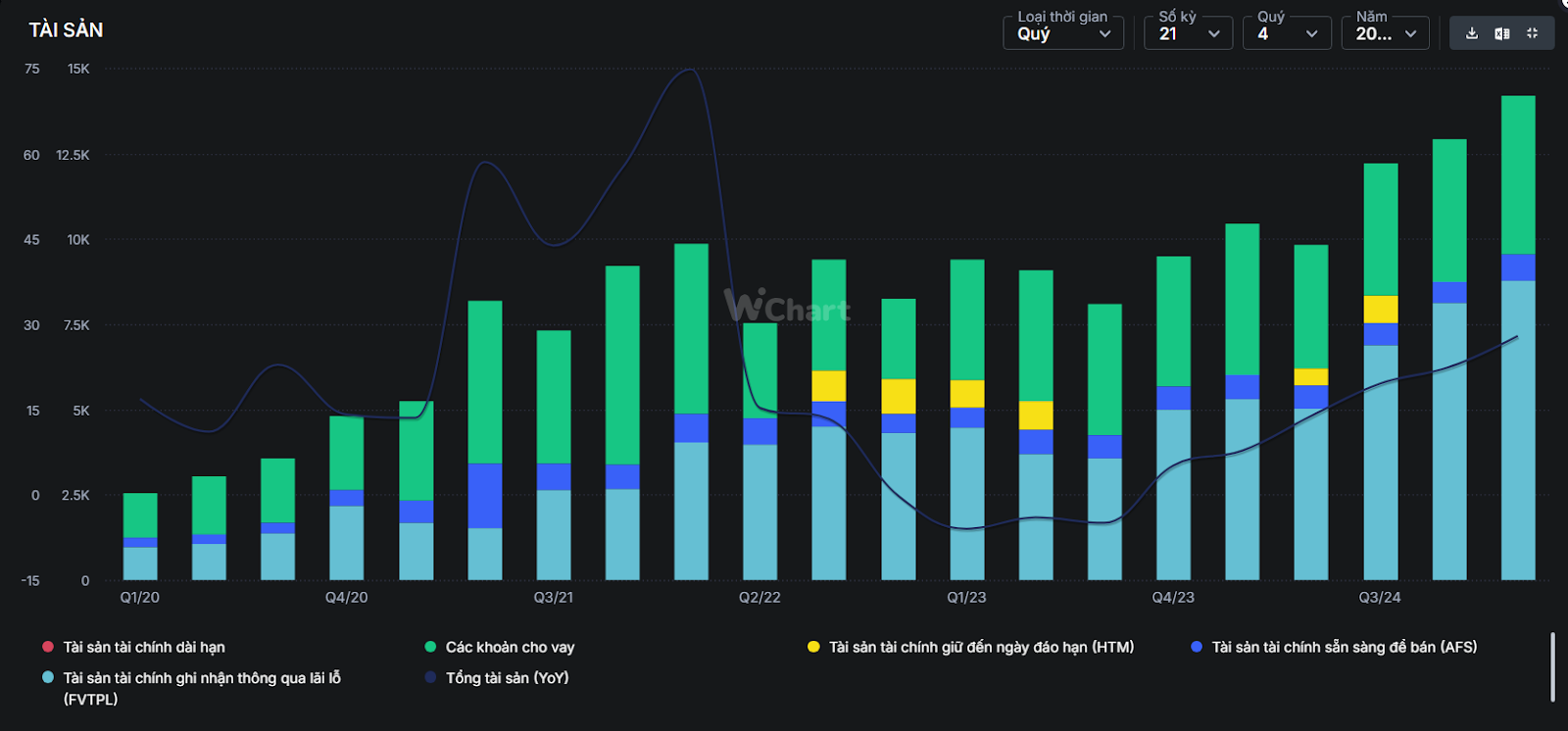Click the yellow HTM segment in Q3/24 bar

pyautogui.click(x=1381, y=310)
